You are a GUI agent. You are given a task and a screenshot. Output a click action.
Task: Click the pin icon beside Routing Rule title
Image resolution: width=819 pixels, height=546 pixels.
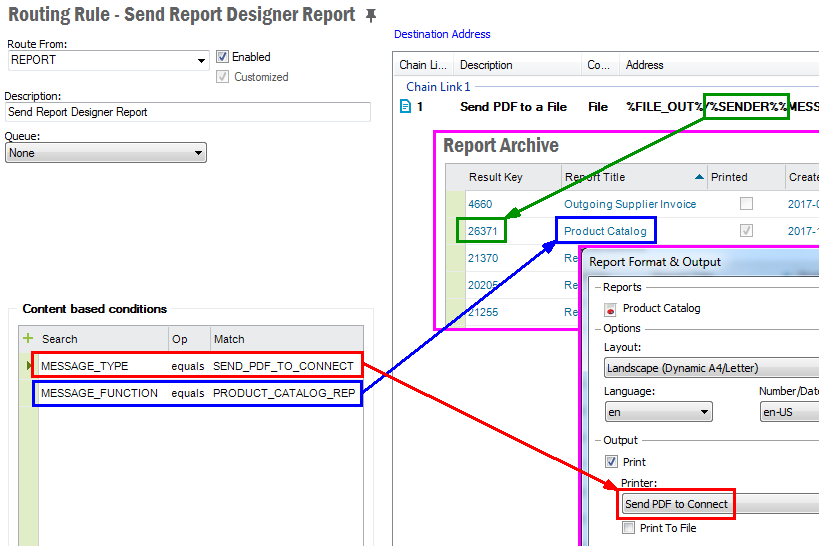[x=371, y=16]
